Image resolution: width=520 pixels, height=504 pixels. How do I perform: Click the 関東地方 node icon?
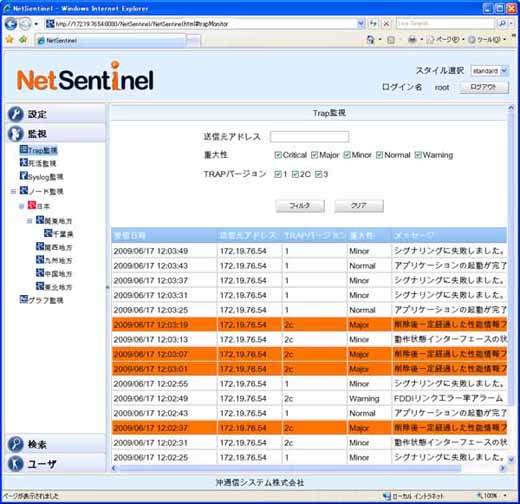coord(40,220)
